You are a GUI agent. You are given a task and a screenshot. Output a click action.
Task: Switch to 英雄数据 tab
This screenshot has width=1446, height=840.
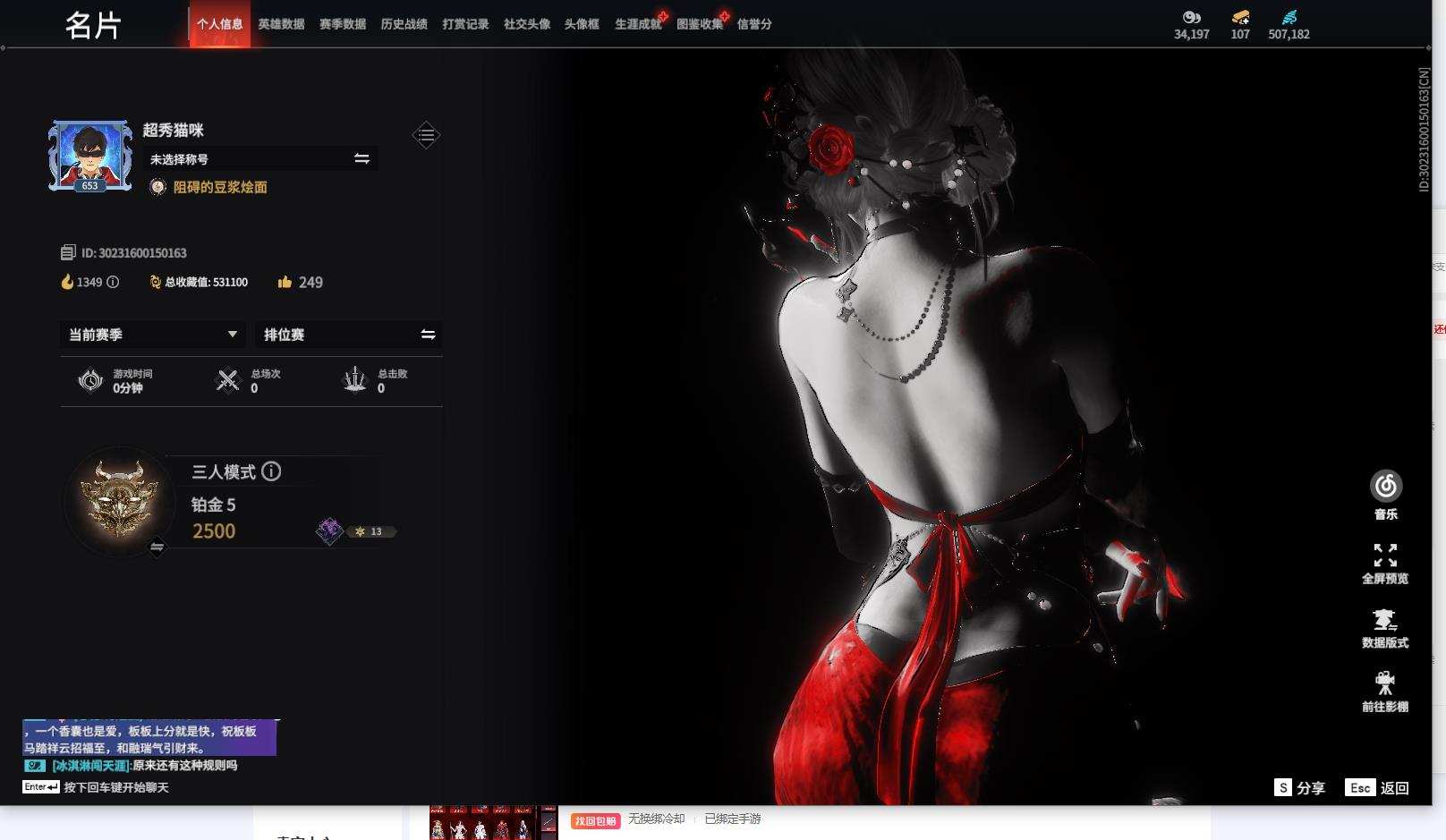(x=281, y=24)
